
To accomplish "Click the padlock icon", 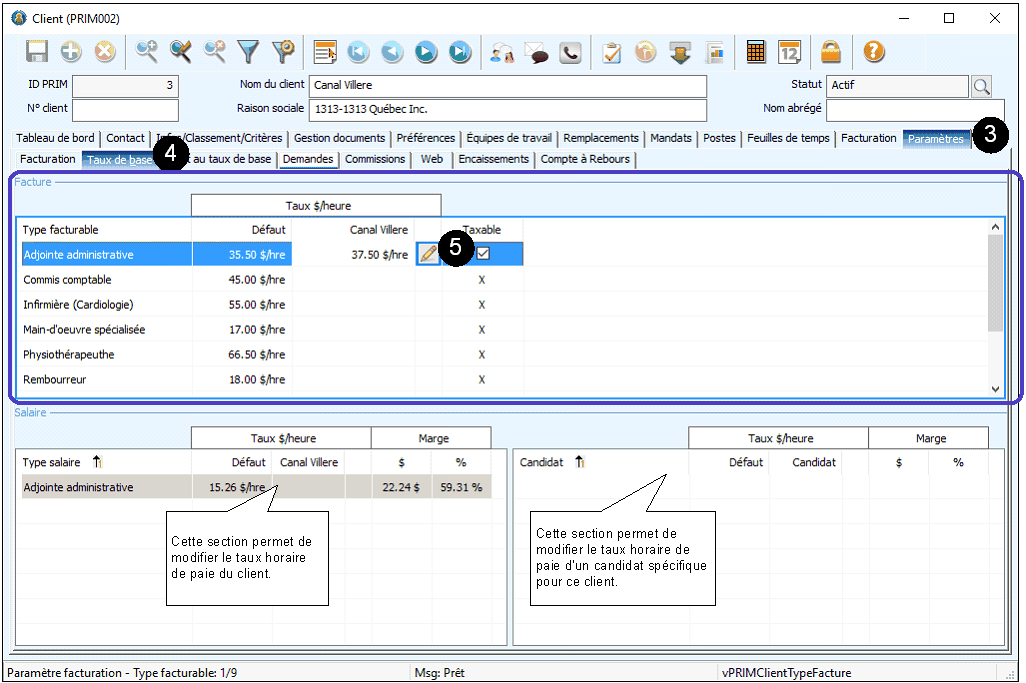I will tap(831, 52).
